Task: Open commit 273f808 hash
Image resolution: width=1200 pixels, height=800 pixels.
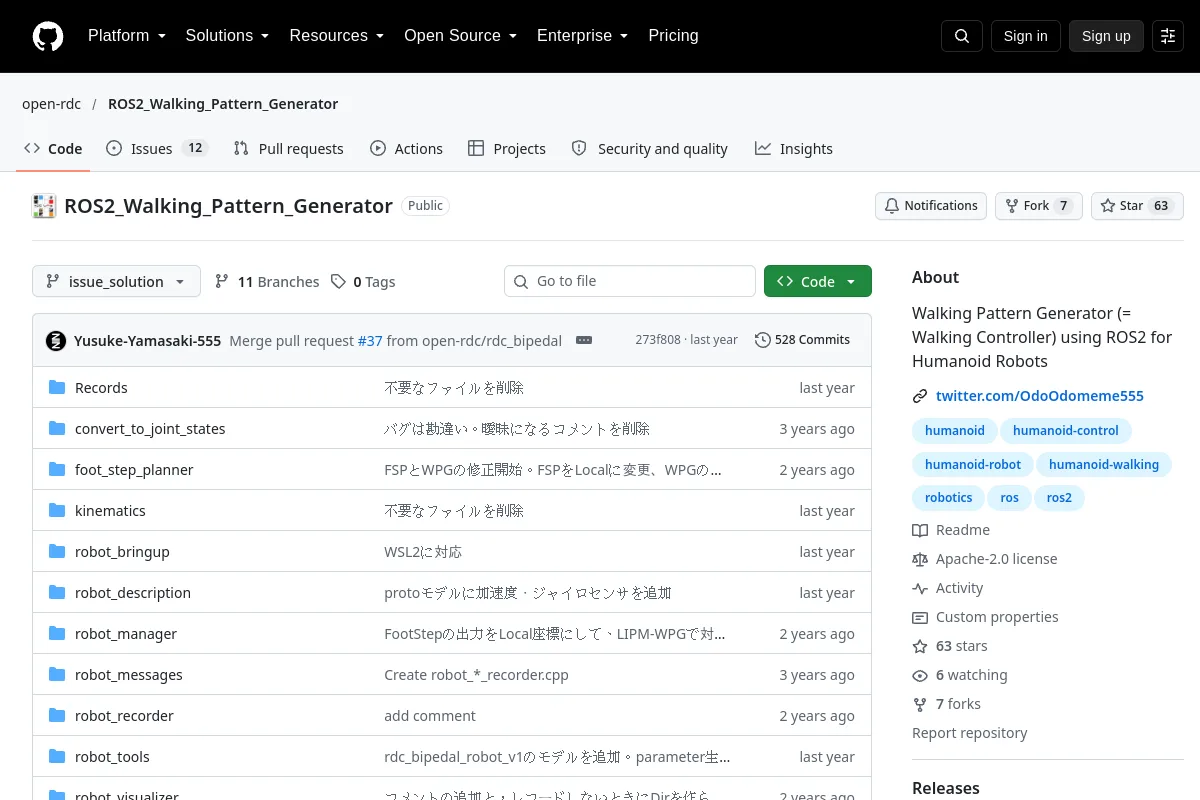Action: pos(659,340)
